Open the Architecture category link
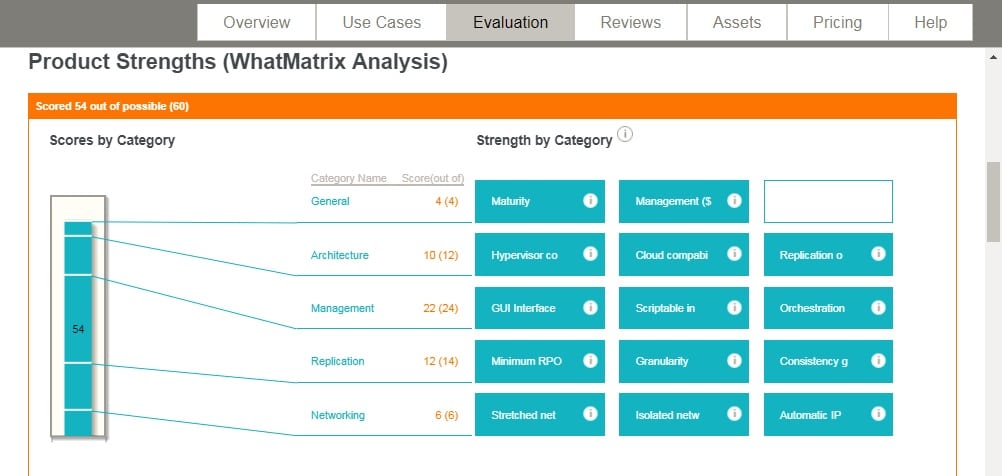 tap(339, 255)
